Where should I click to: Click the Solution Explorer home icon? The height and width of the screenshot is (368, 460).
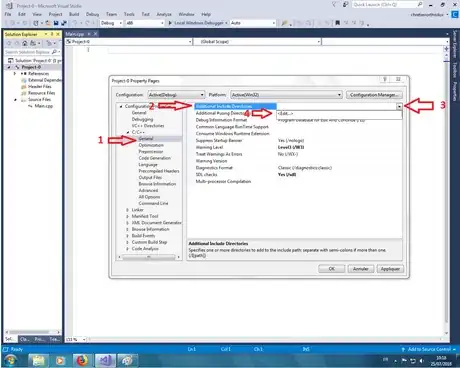25,43
